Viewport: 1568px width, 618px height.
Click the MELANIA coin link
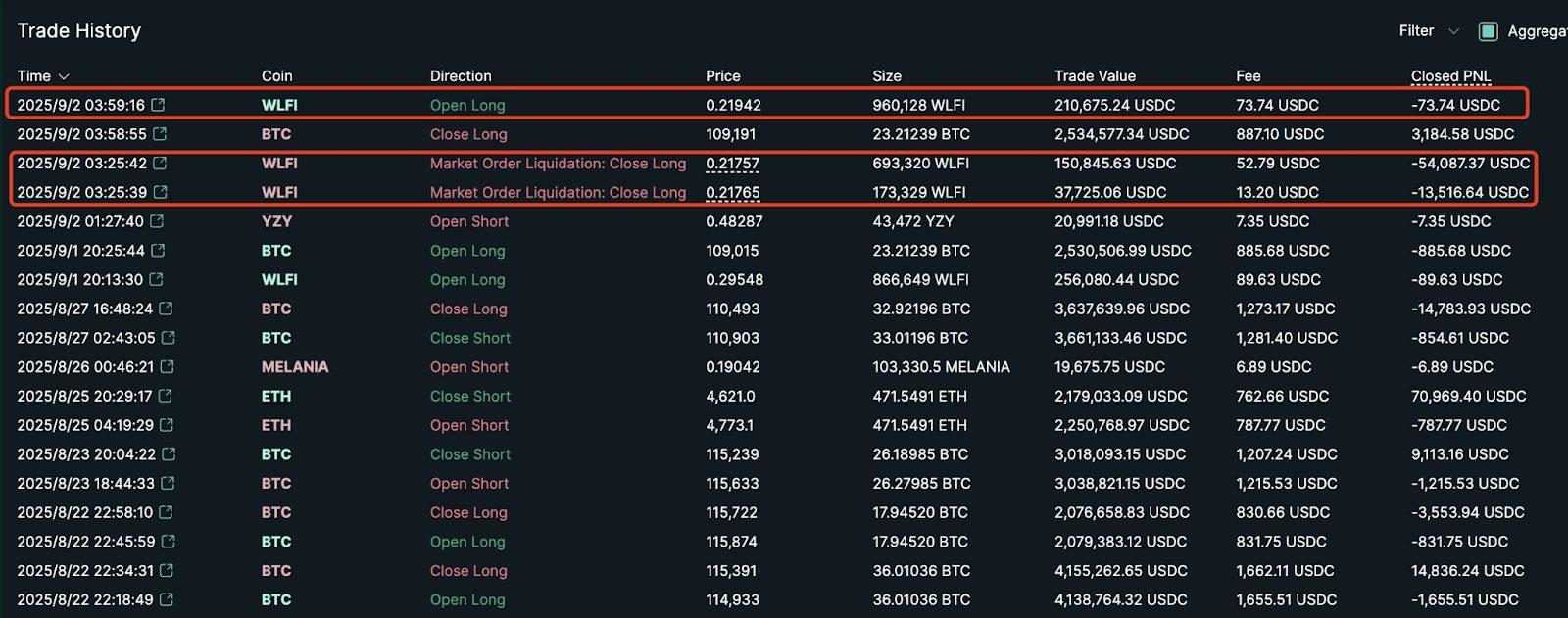click(x=295, y=367)
